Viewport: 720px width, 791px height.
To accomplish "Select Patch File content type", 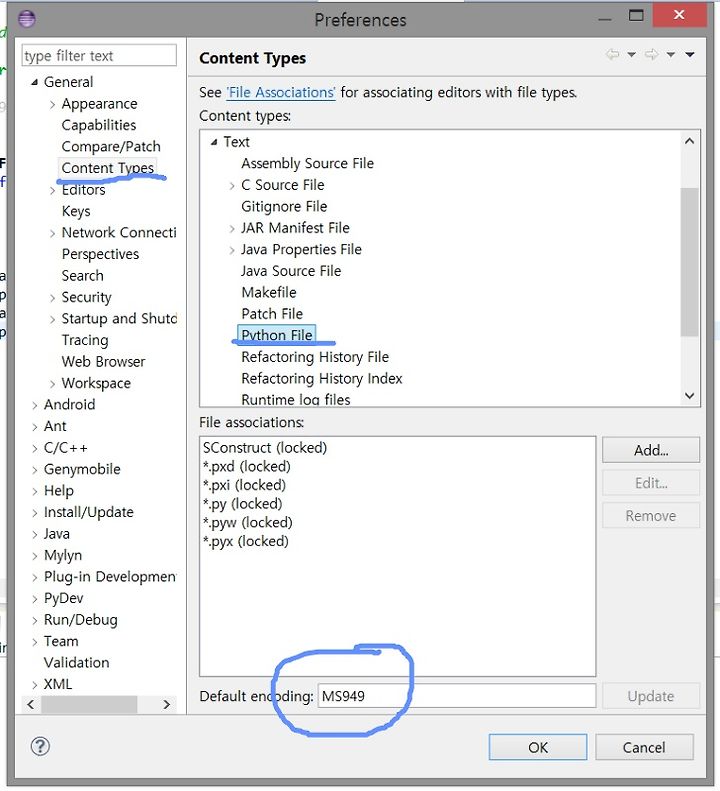I will pos(272,314).
